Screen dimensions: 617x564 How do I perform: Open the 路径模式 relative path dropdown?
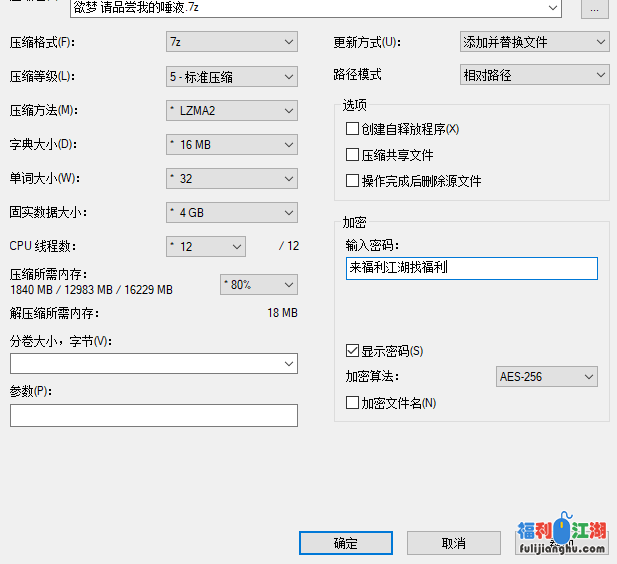[x=533, y=74]
